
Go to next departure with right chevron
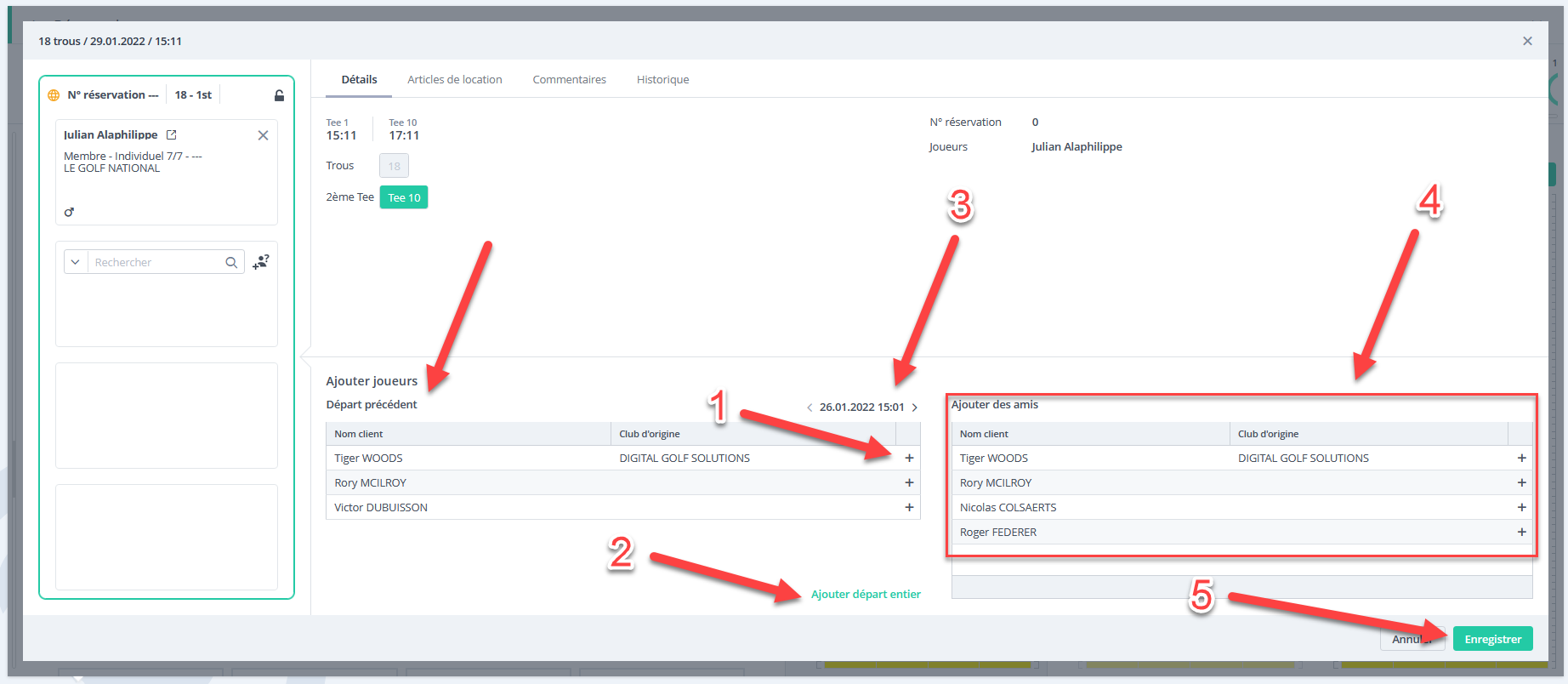pos(915,408)
